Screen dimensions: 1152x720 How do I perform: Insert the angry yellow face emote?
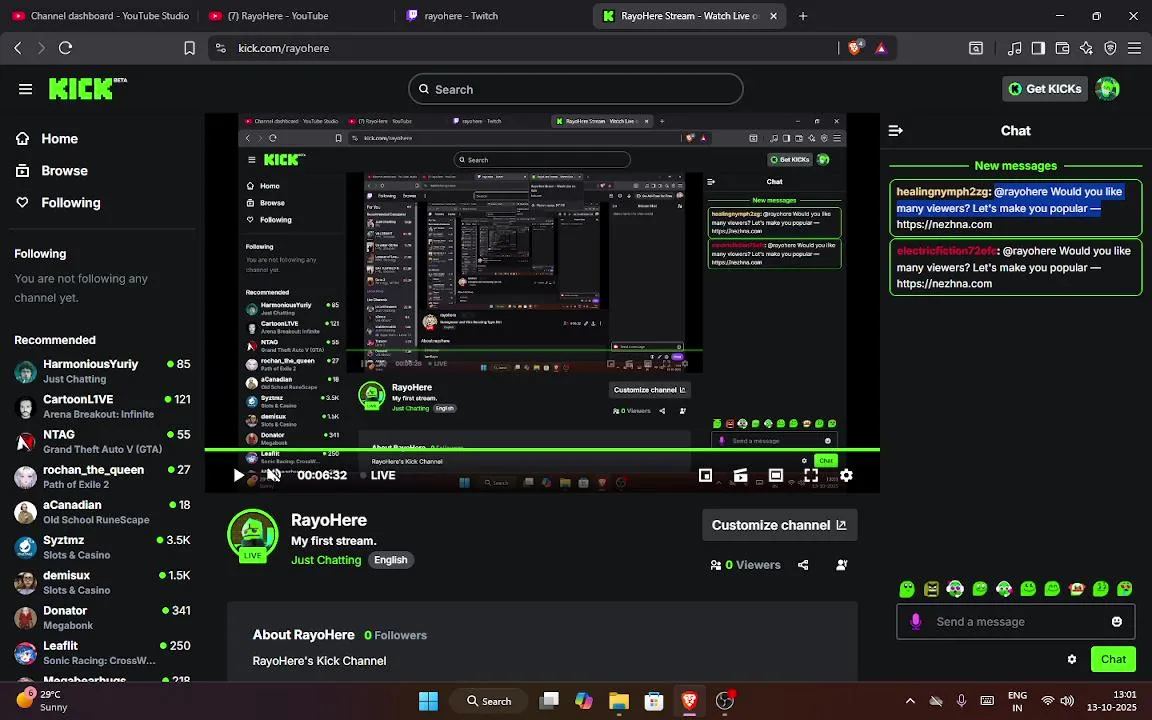[932, 588]
